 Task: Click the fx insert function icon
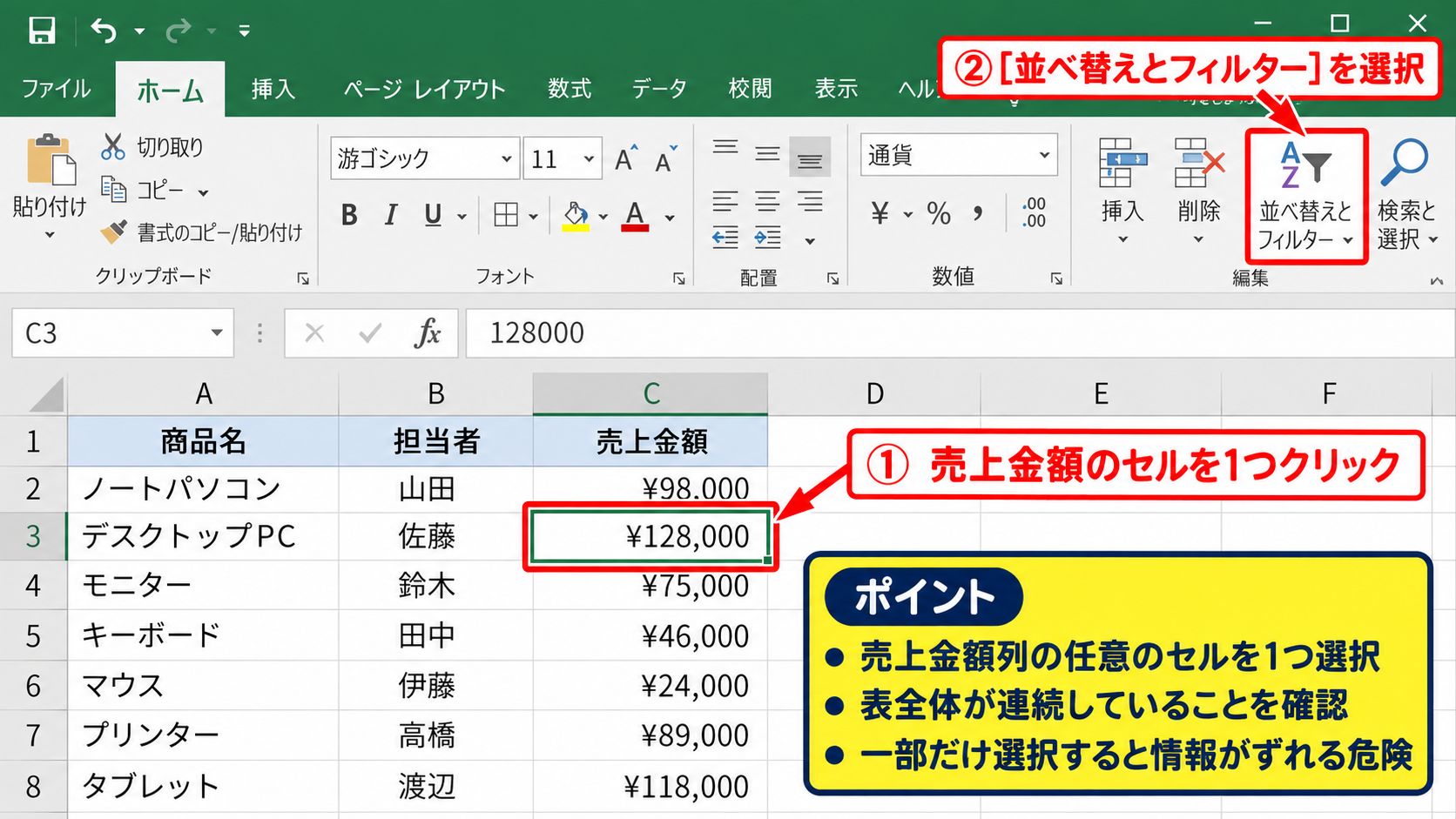[x=428, y=332]
